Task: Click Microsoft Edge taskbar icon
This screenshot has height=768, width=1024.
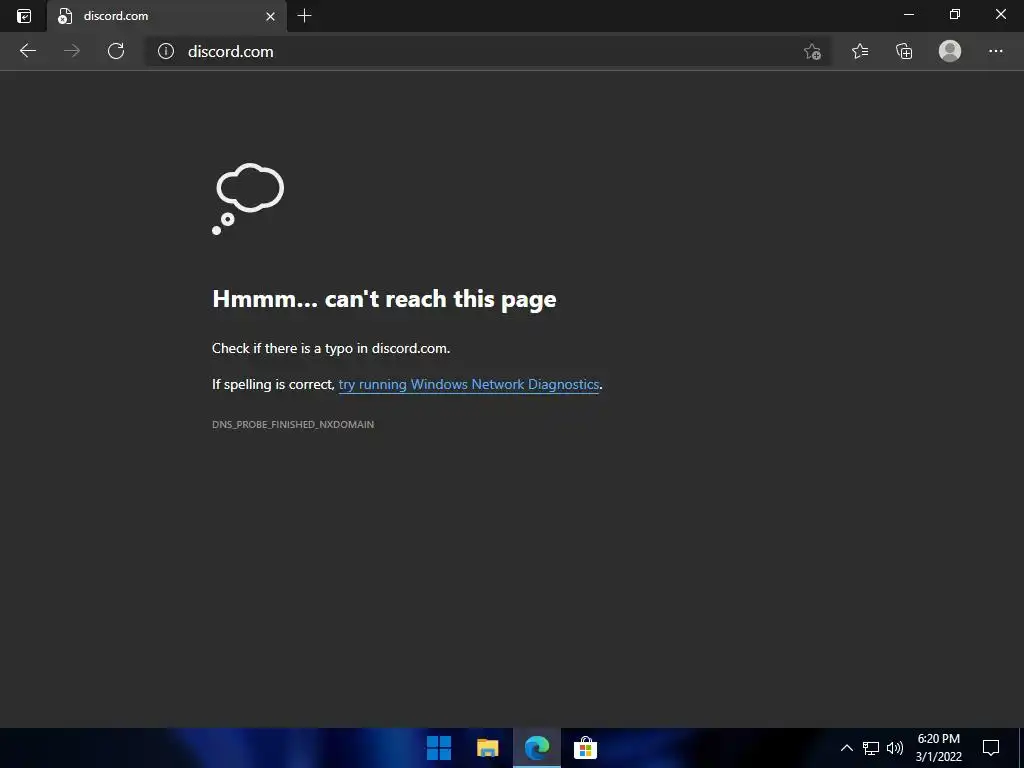Action: (x=537, y=748)
